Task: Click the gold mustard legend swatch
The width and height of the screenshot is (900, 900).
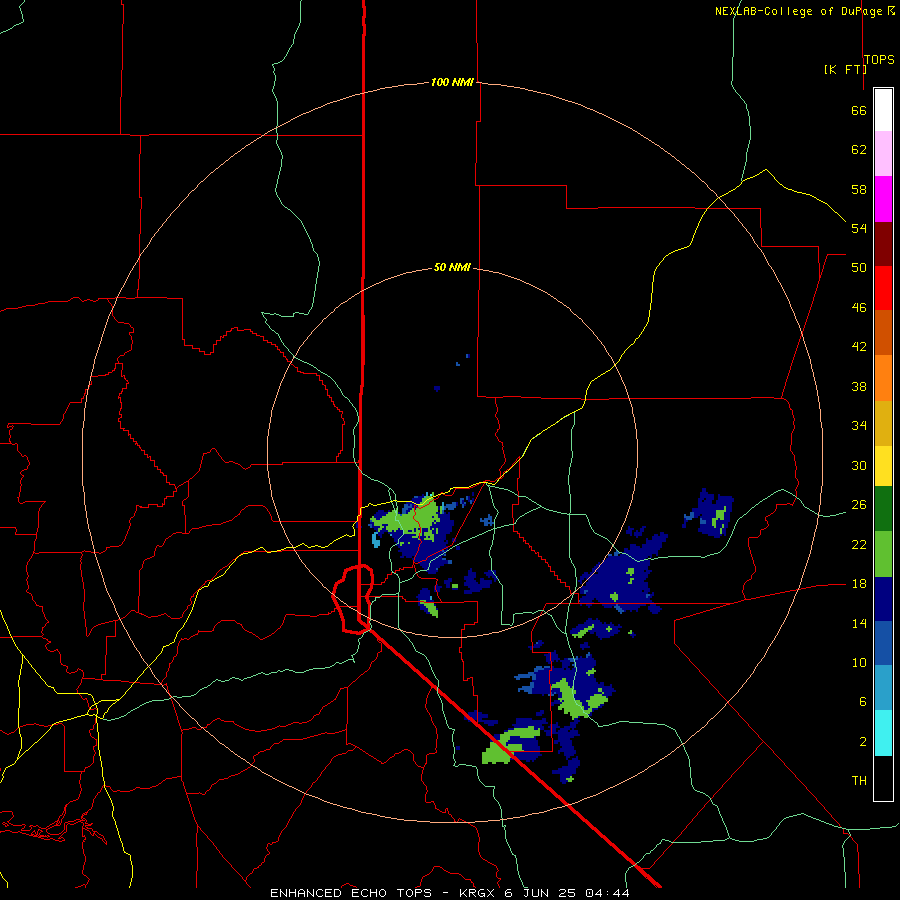Action: point(883,423)
